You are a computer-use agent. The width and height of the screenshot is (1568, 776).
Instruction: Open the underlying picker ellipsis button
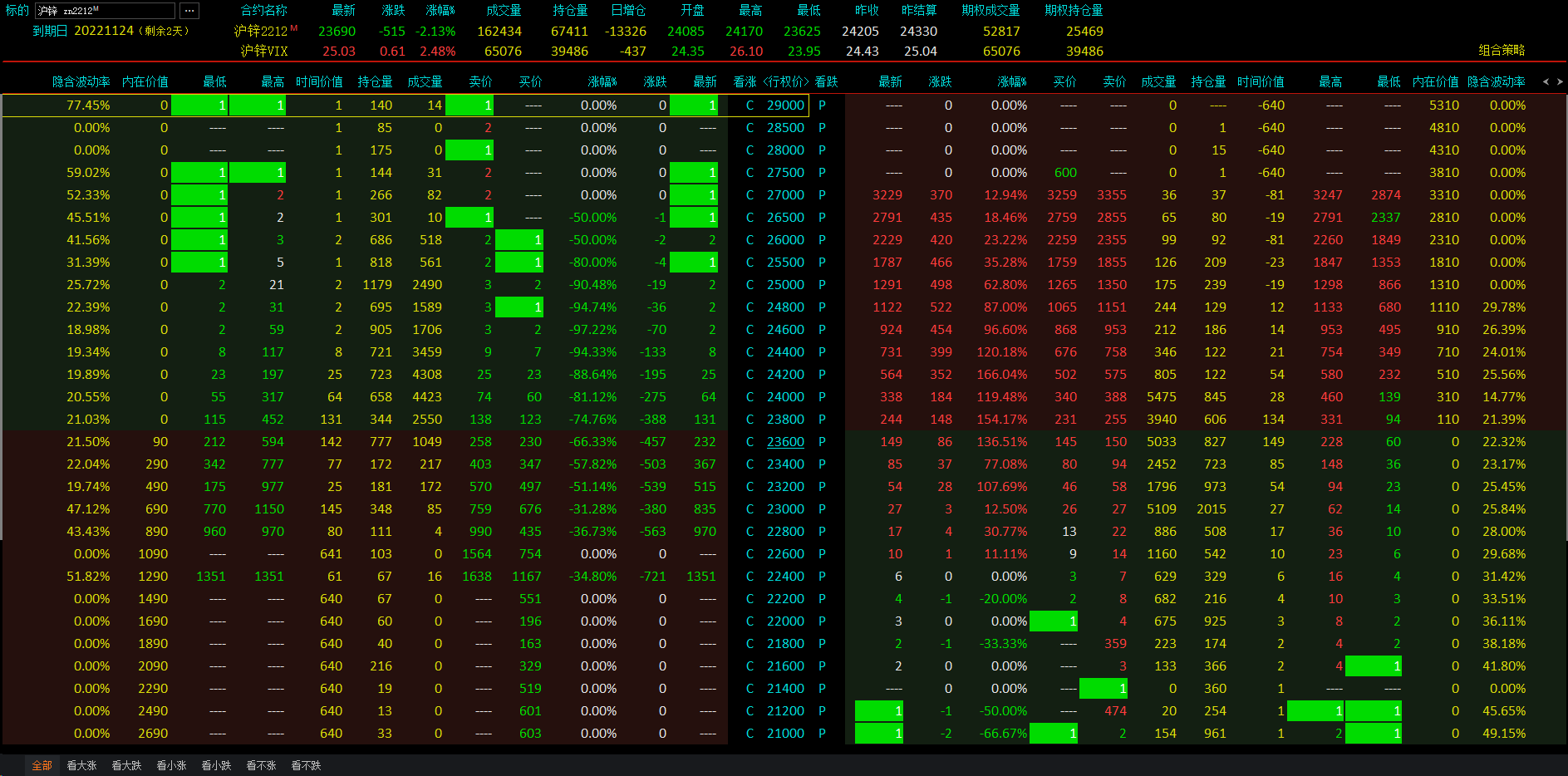189,11
